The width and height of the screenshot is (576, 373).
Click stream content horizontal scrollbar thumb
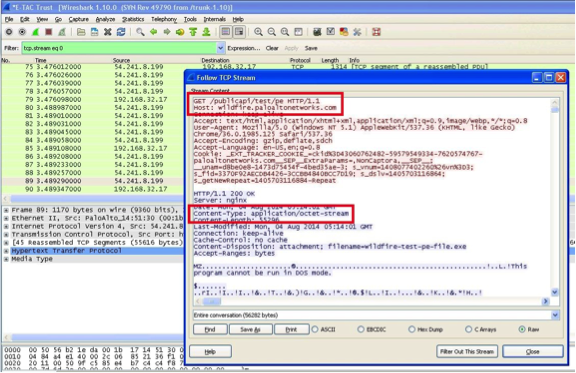tap(212, 301)
